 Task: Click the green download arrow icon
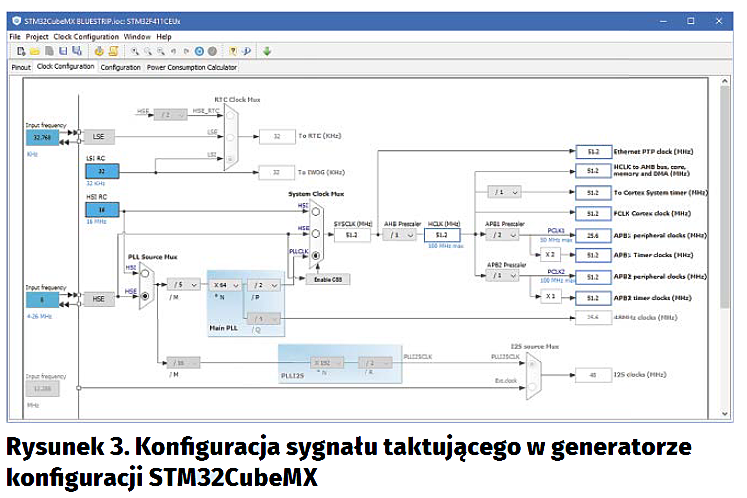tap(267, 51)
